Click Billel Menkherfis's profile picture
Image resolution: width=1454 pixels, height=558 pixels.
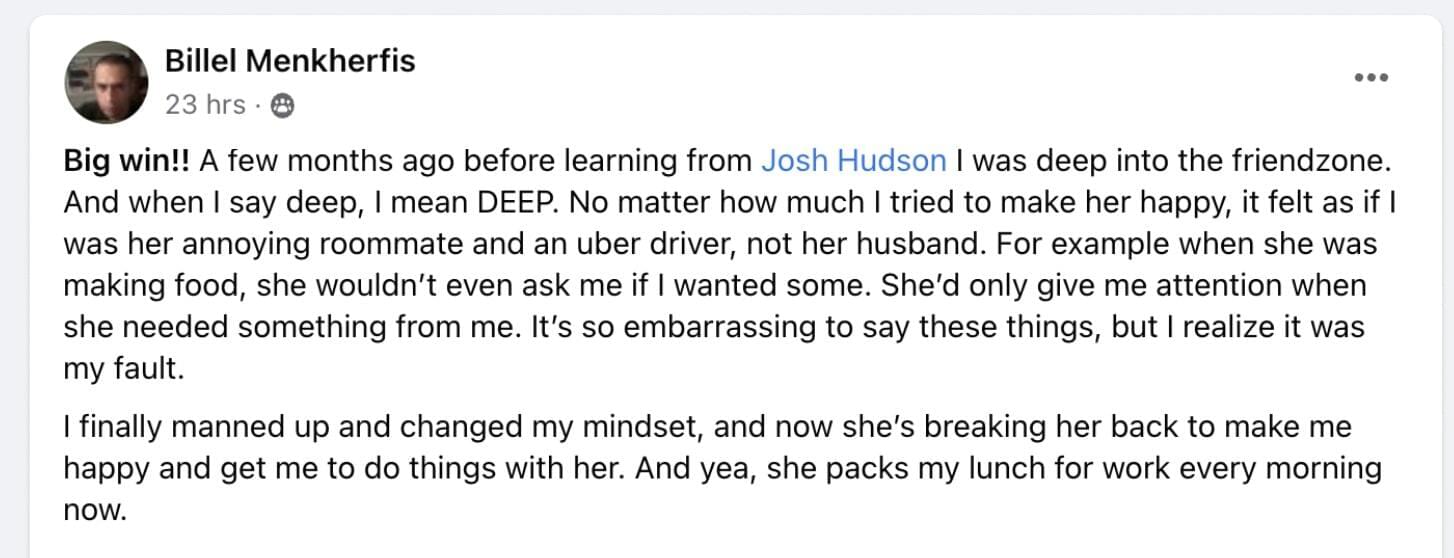106,82
